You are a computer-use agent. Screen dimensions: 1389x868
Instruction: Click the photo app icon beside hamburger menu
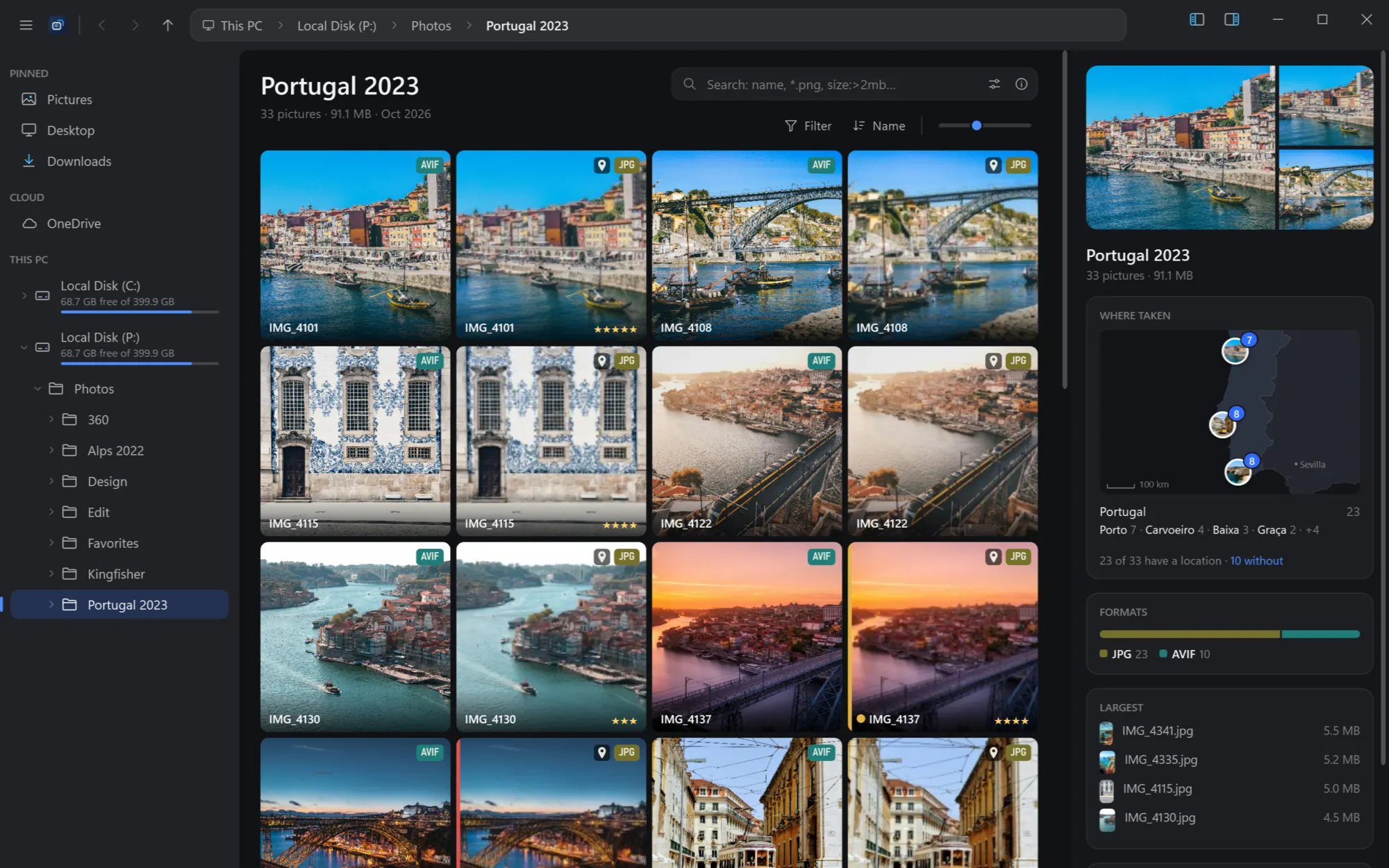coord(57,26)
